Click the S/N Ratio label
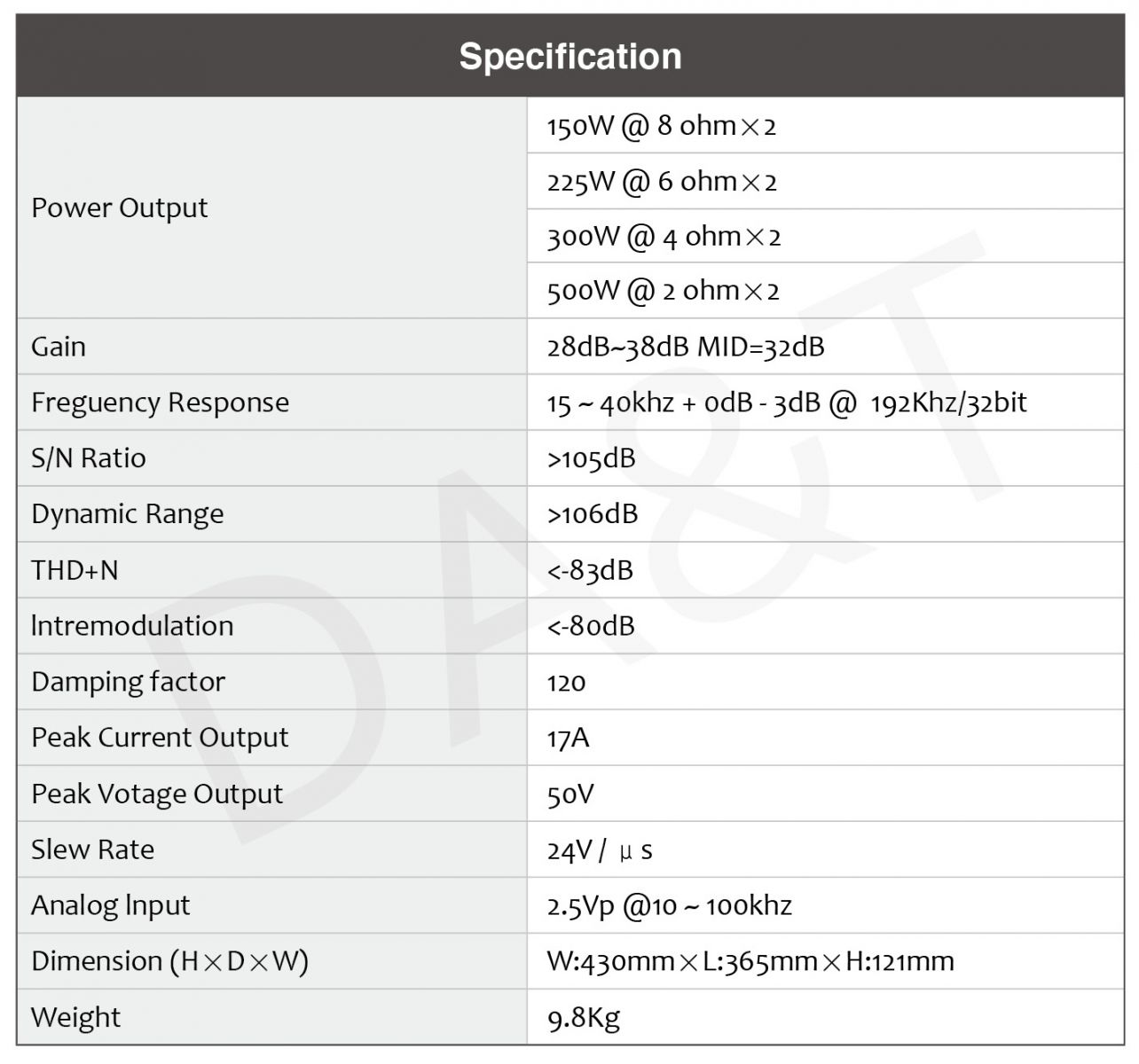 [x=89, y=458]
